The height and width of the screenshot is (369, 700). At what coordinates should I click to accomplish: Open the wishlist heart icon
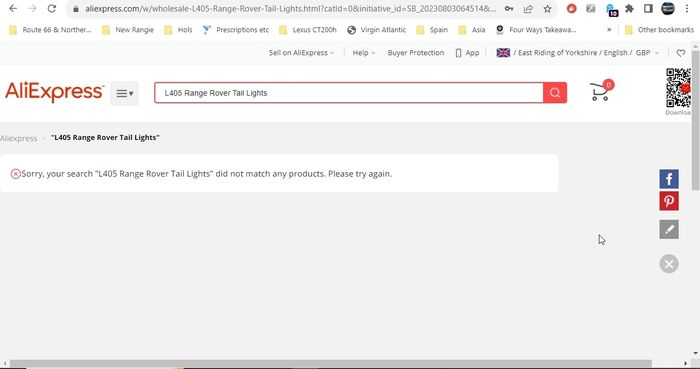(x=680, y=53)
